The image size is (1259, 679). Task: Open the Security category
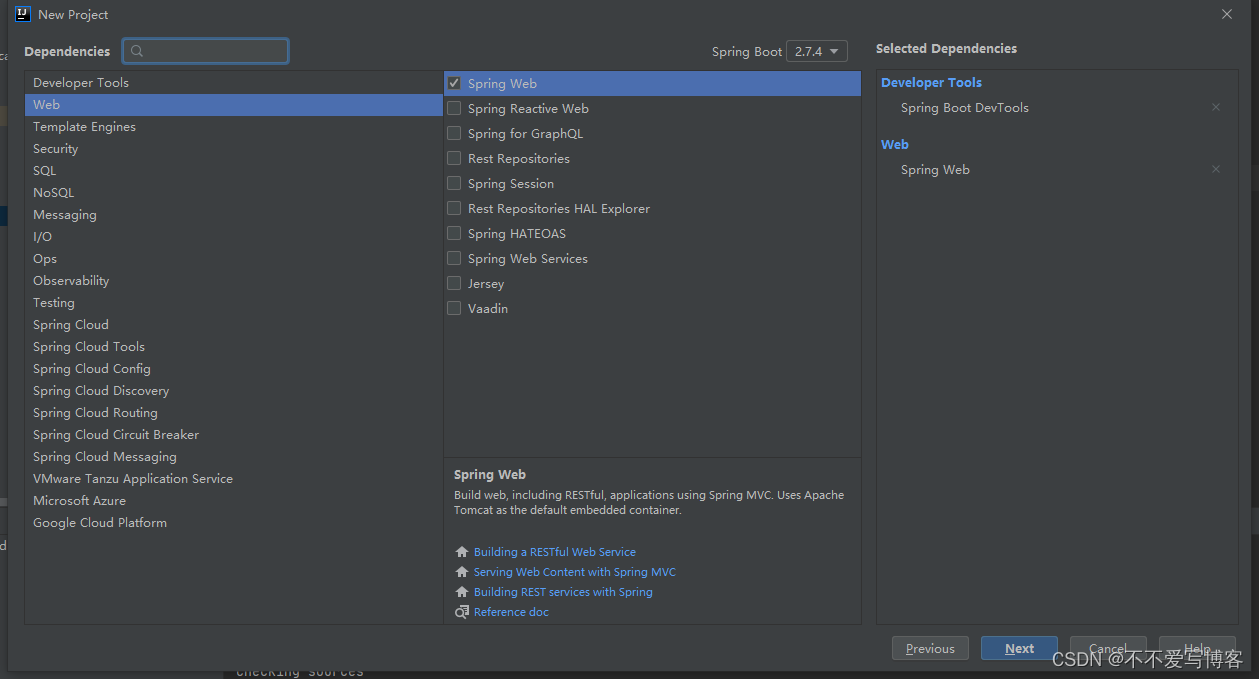(234, 149)
